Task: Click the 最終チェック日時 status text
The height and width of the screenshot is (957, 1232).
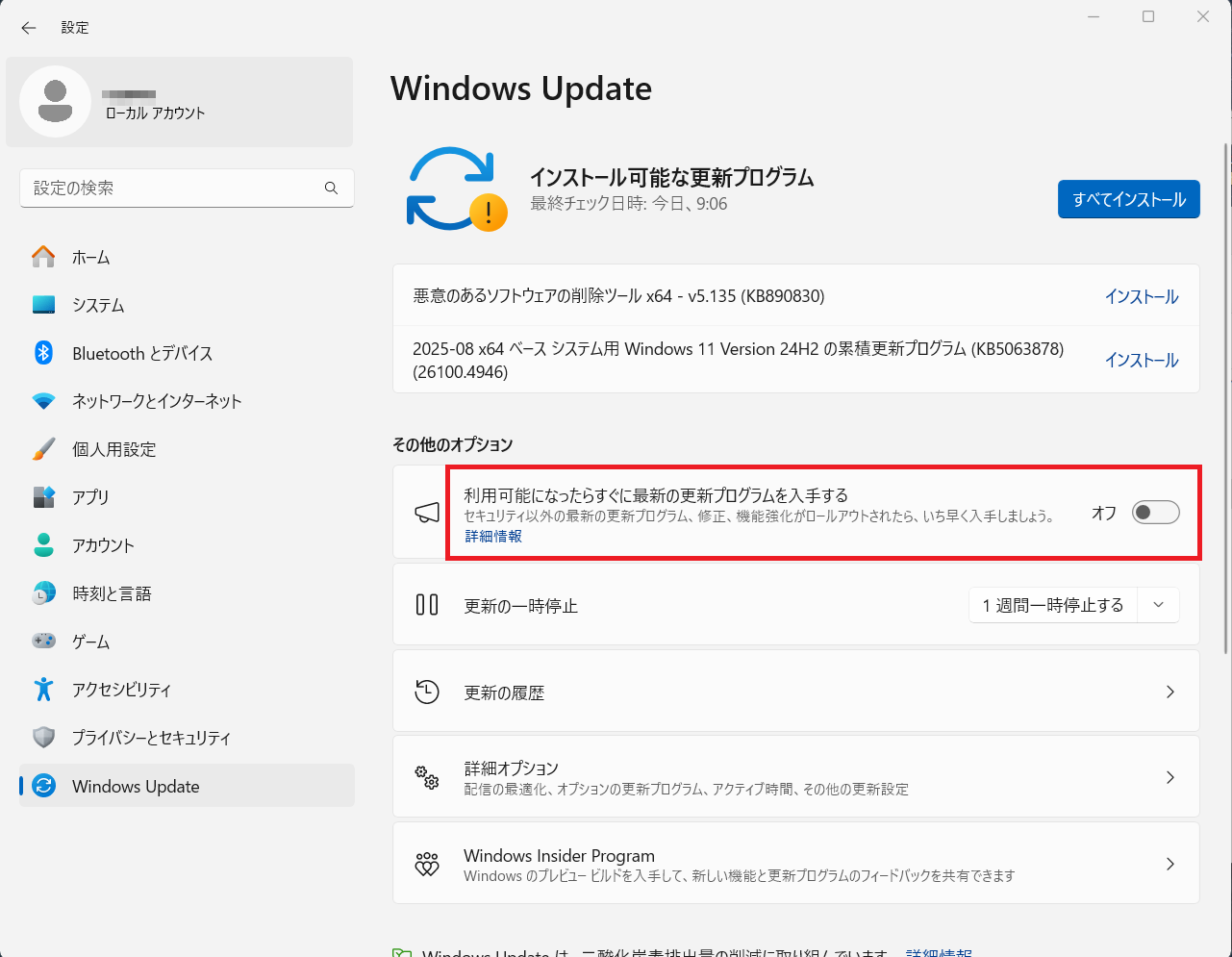Action: tap(629, 204)
